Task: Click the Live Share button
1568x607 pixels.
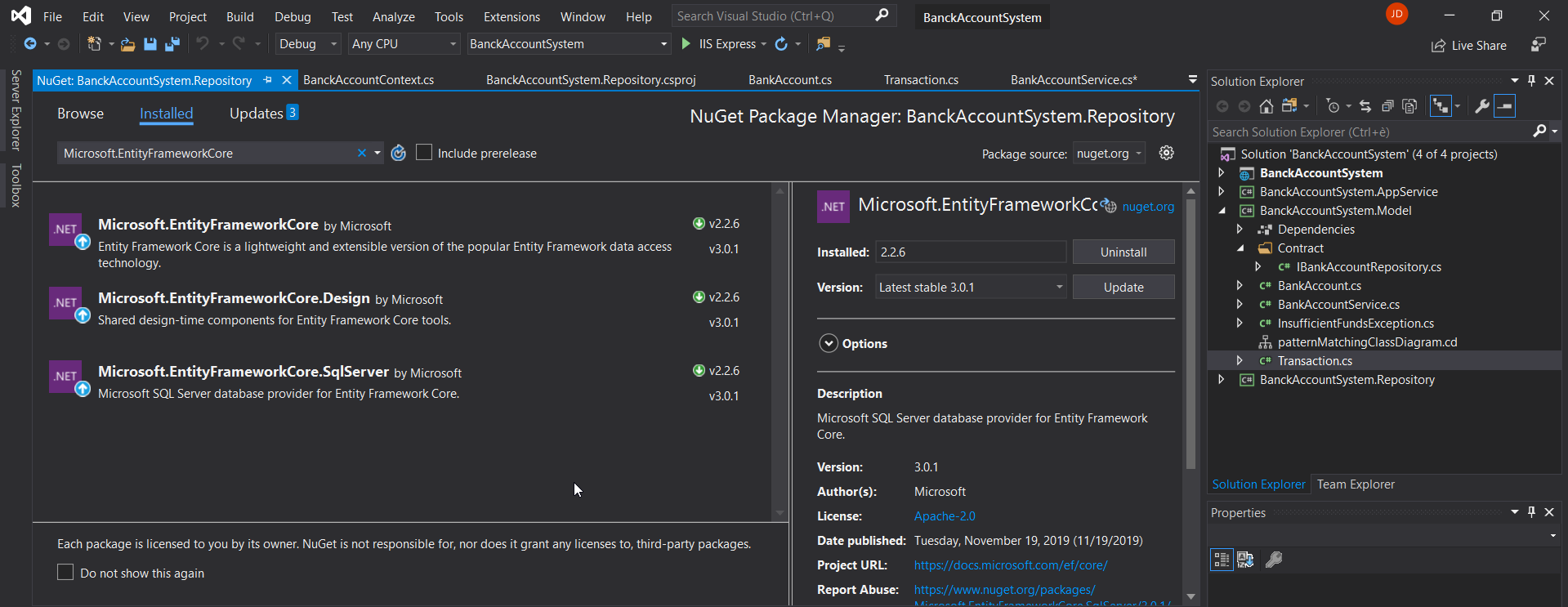Action: point(1469,45)
